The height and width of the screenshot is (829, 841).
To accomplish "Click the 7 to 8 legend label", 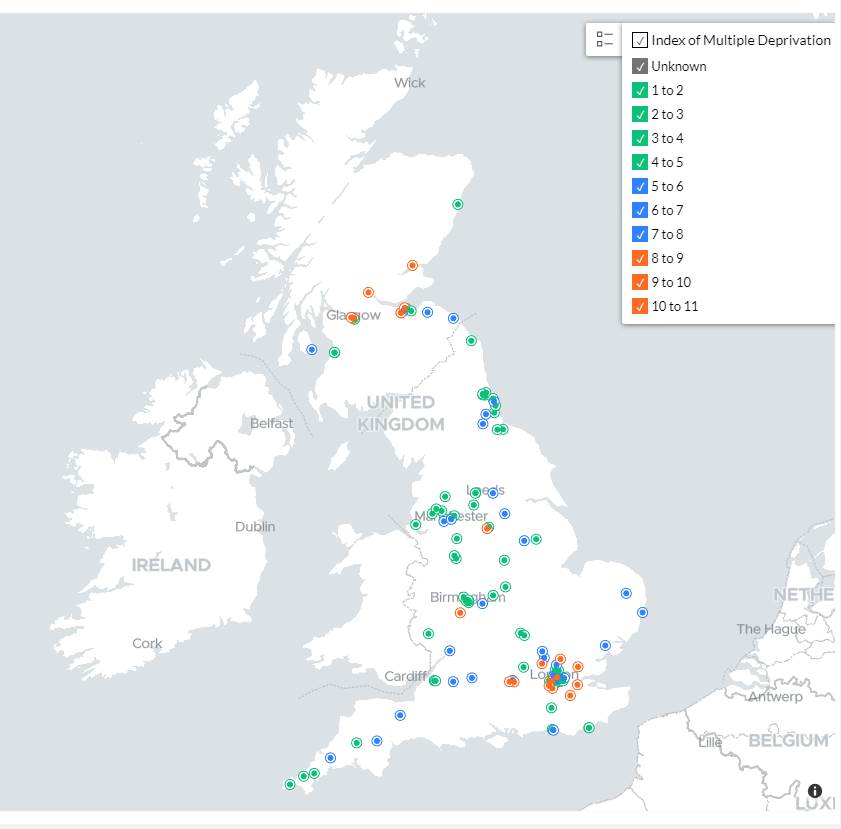I will [667, 234].
